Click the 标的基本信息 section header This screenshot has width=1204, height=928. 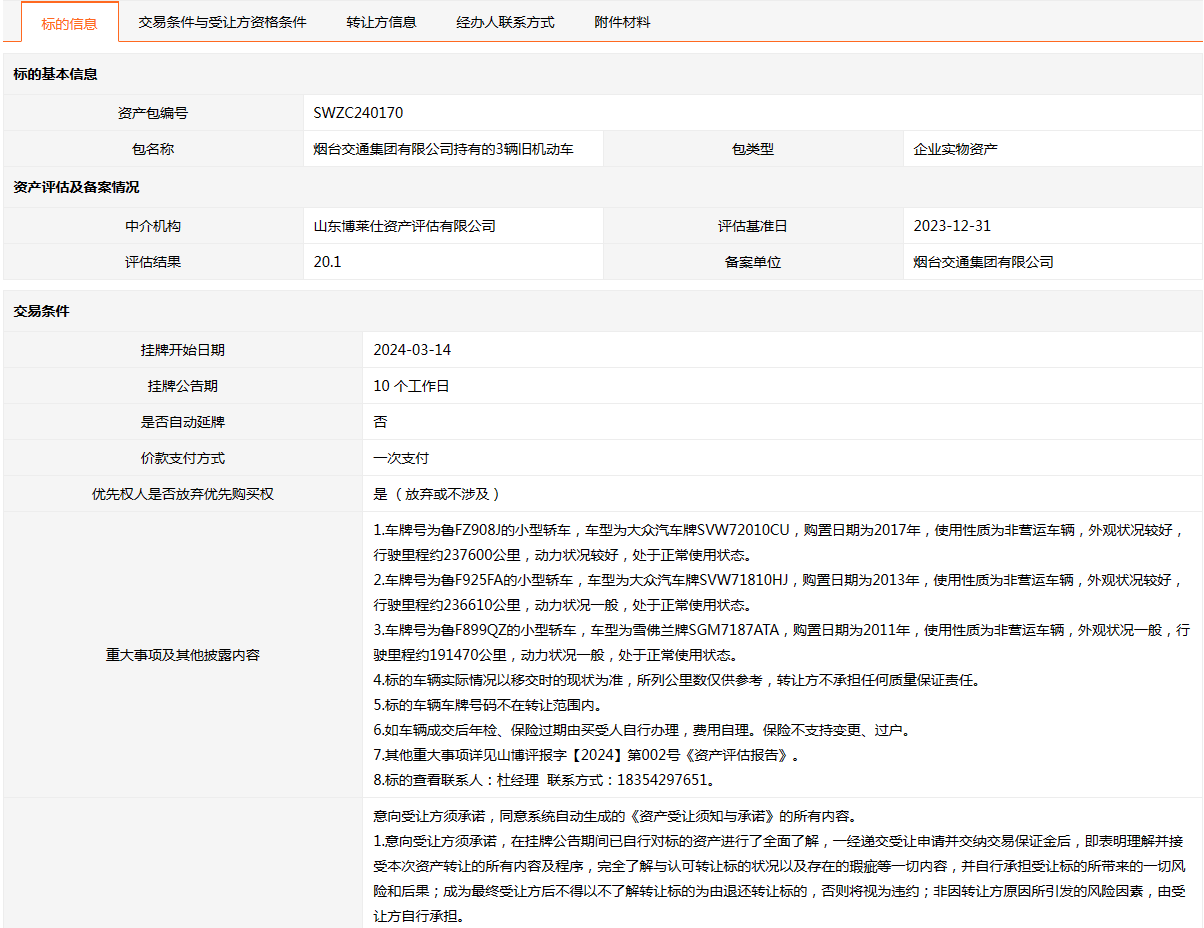55,74
